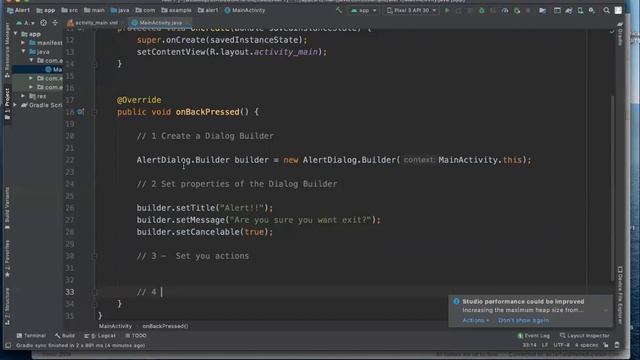640x360 pixels.
Task: Click the Alert project breadcrumb in navigation bar
Action: 19,10
